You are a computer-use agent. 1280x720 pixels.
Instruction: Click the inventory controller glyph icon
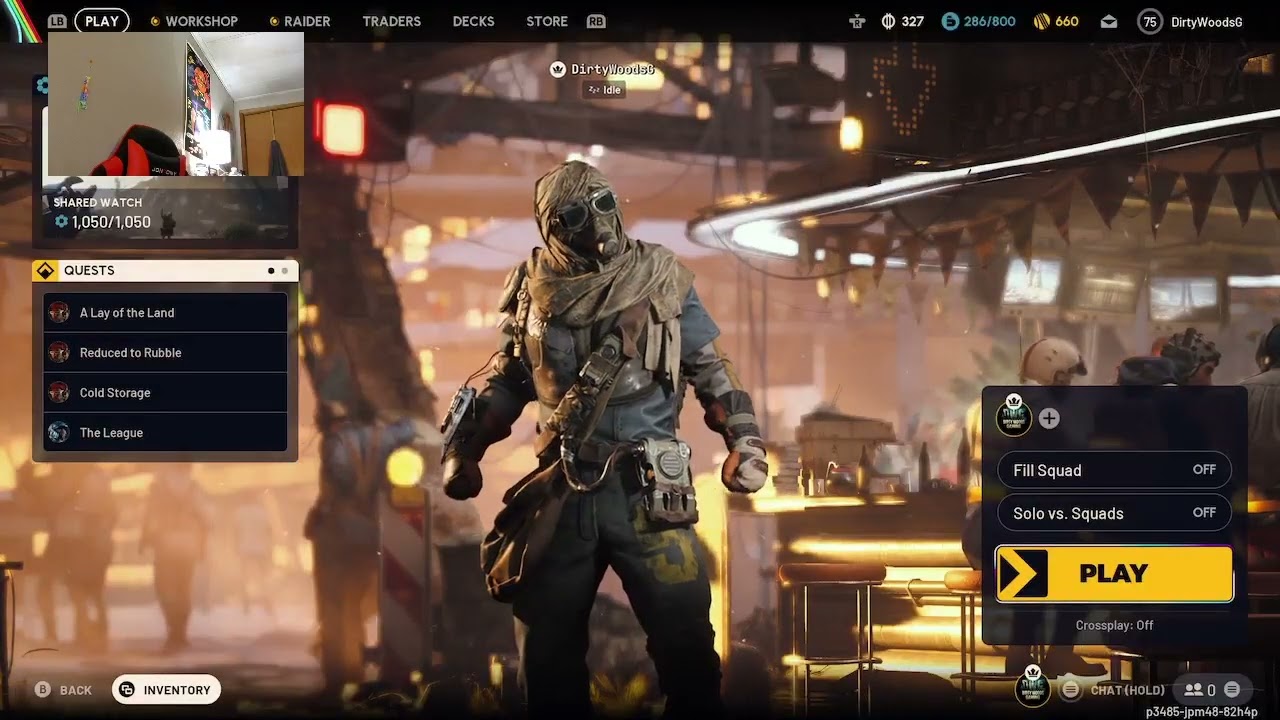(x=127, y=690)
